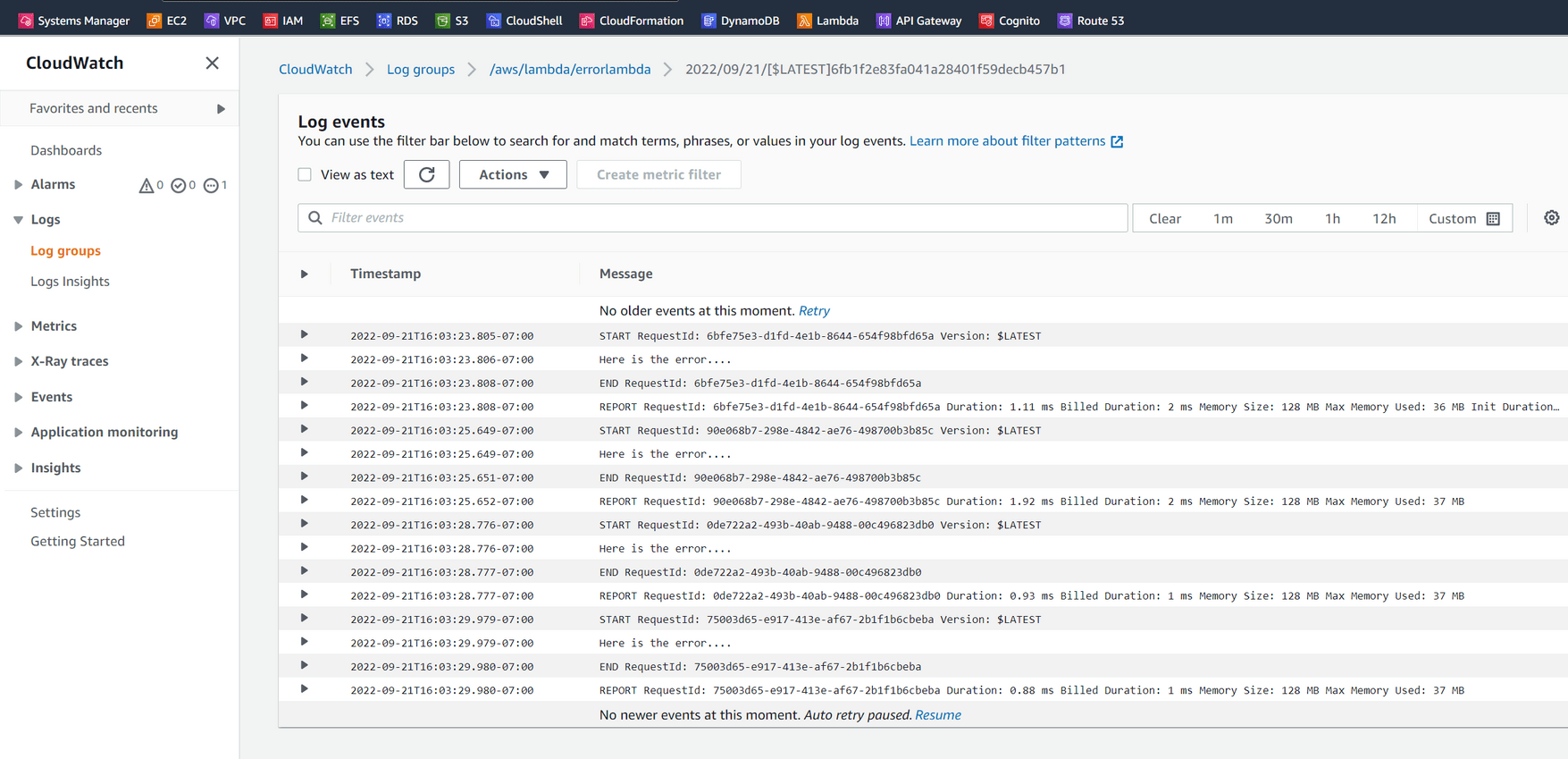The image size is (1568, 759).
Task: Open Lambda service shortcut
Action: click(x=828, y=21)
